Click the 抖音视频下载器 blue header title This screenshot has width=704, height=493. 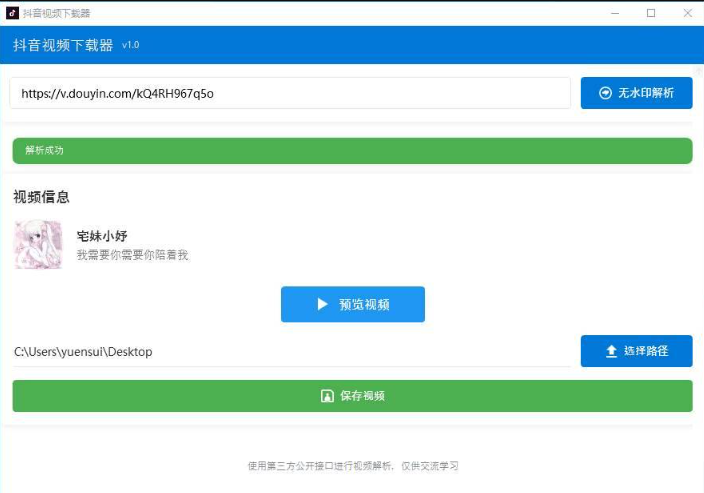[x=63, y=45]
